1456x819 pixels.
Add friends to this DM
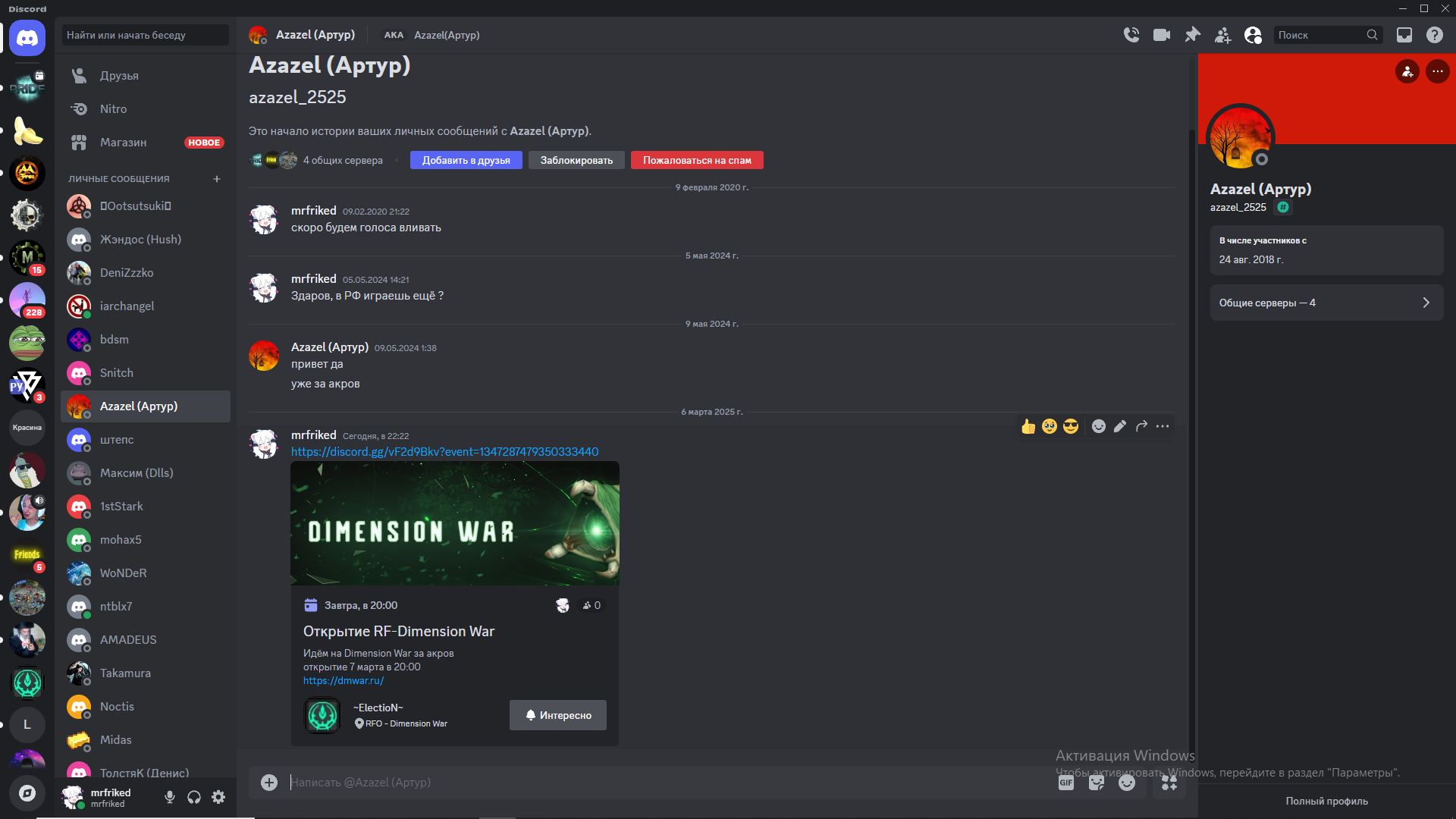coord(1222,35)
